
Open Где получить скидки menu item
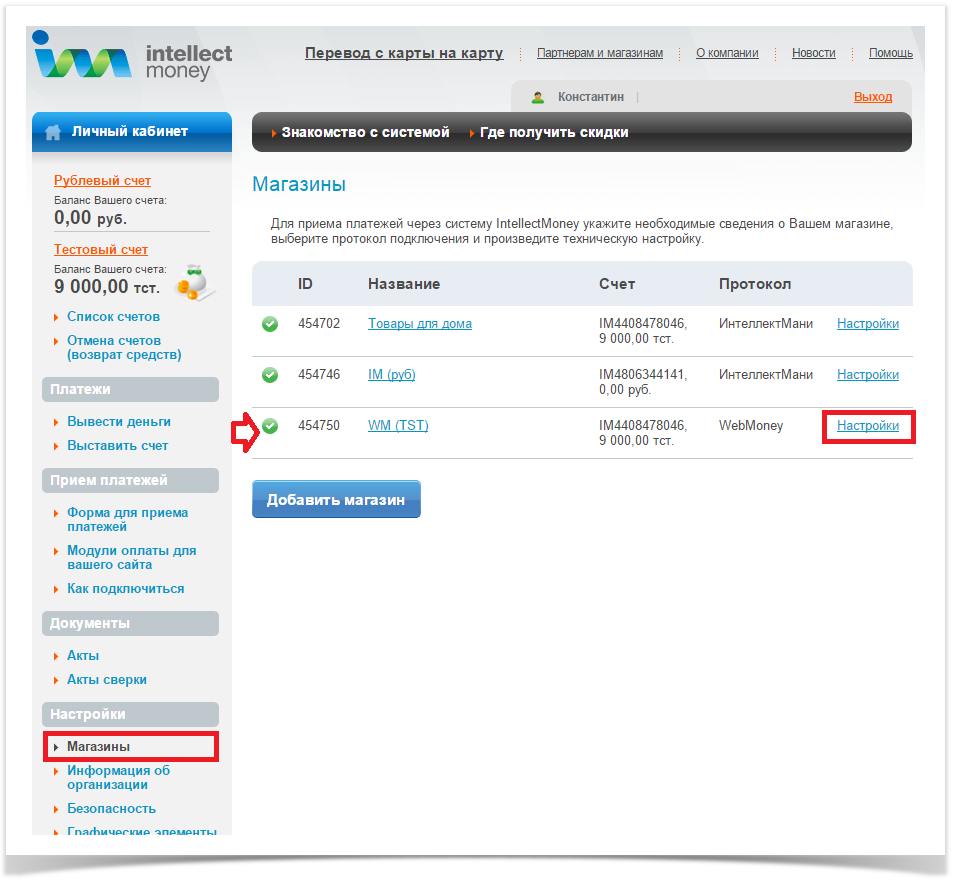pyautogui.click(x=554, y=132)
